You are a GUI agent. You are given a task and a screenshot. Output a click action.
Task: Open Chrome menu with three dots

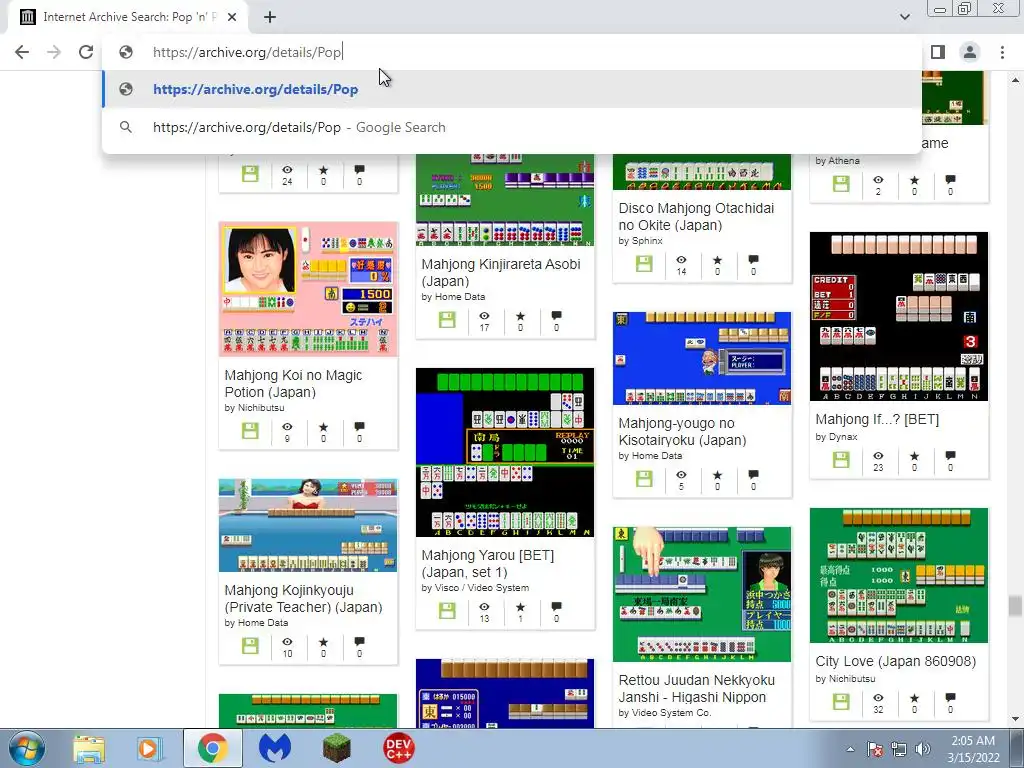(1002, 52)
